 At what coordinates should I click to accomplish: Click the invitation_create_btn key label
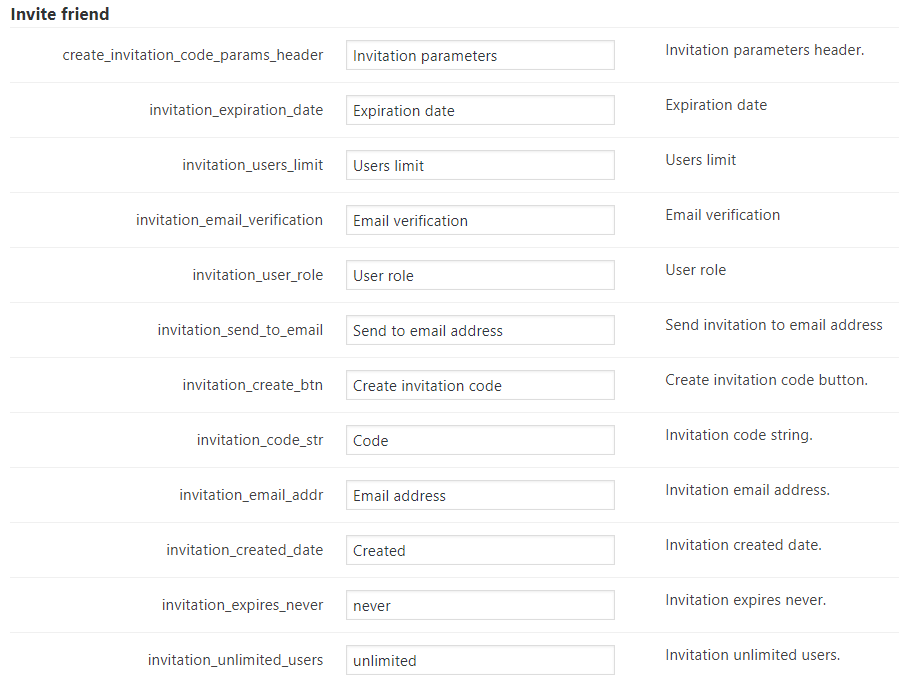[252, 385]
